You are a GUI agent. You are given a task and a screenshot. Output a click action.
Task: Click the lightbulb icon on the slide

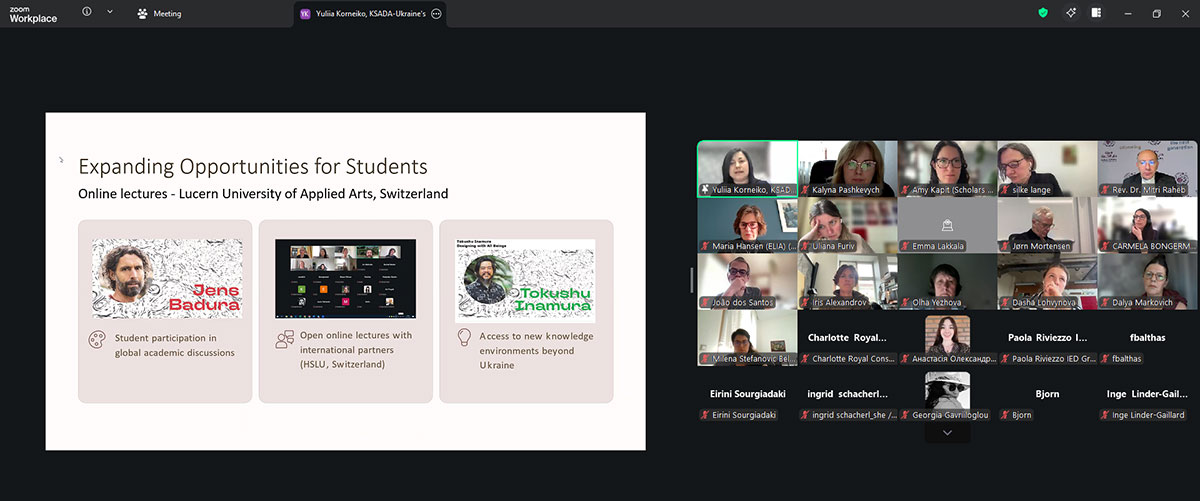point(464,337)
